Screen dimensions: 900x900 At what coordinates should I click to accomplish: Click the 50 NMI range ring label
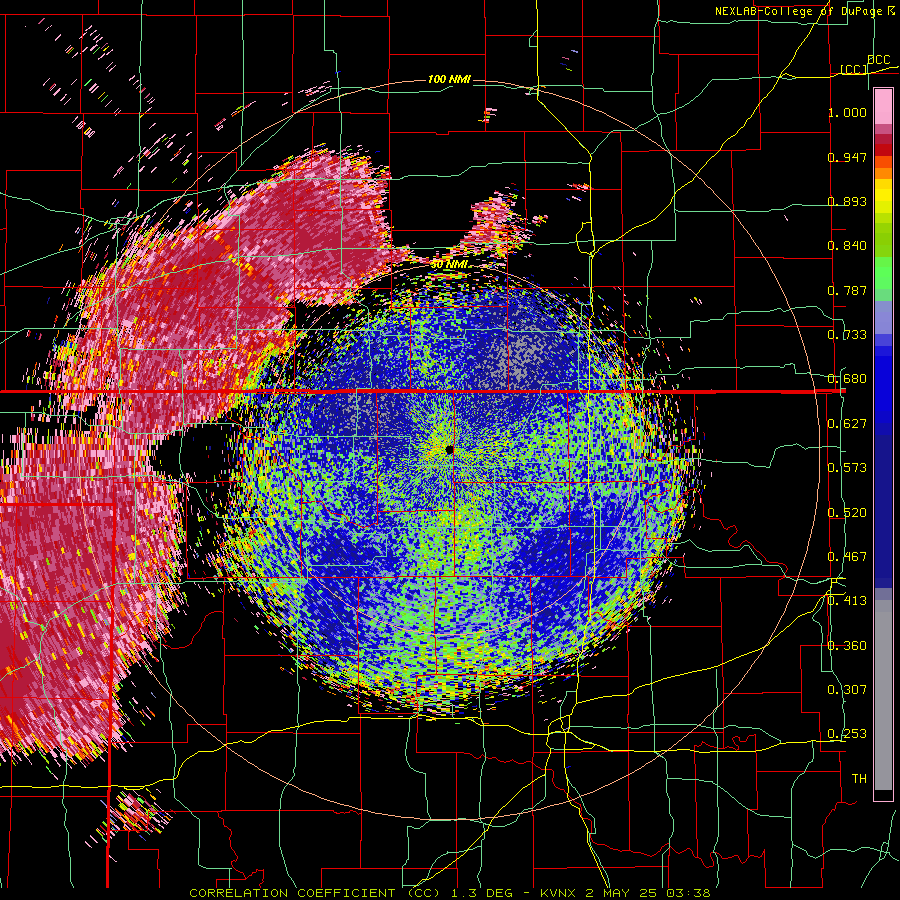point(449,264)
